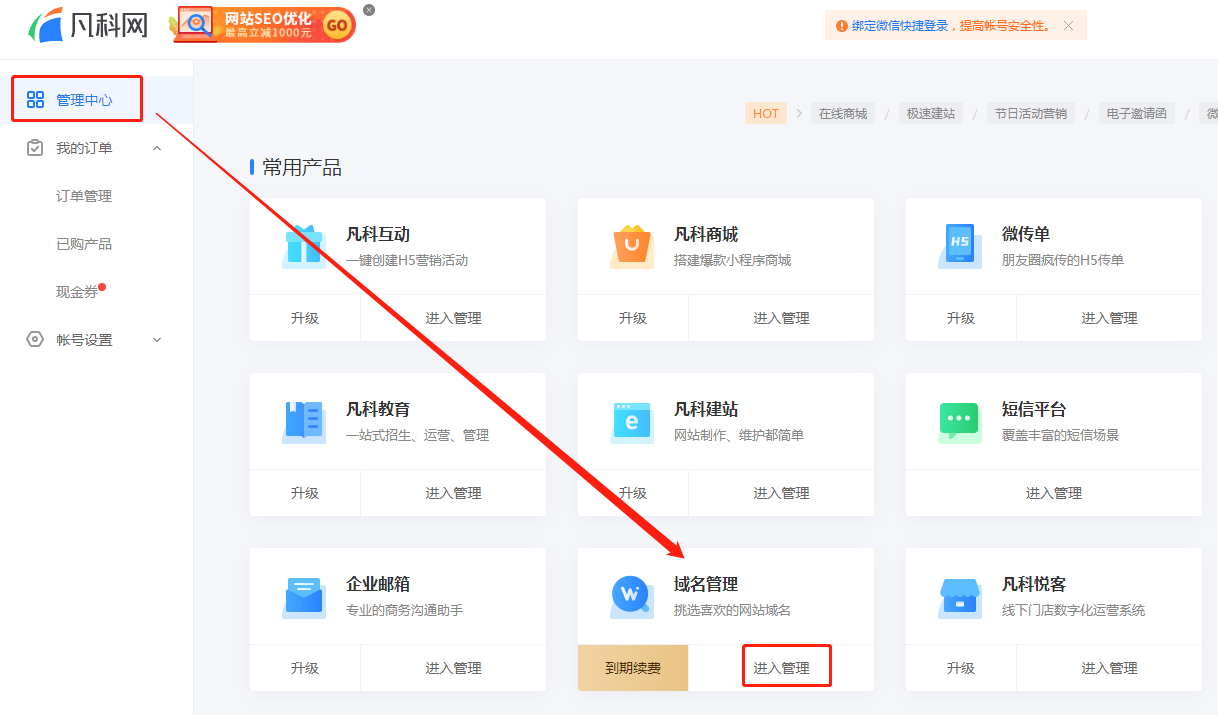Click the 企业邮箱 envelope icon
1218x715 pixels.
304,596
